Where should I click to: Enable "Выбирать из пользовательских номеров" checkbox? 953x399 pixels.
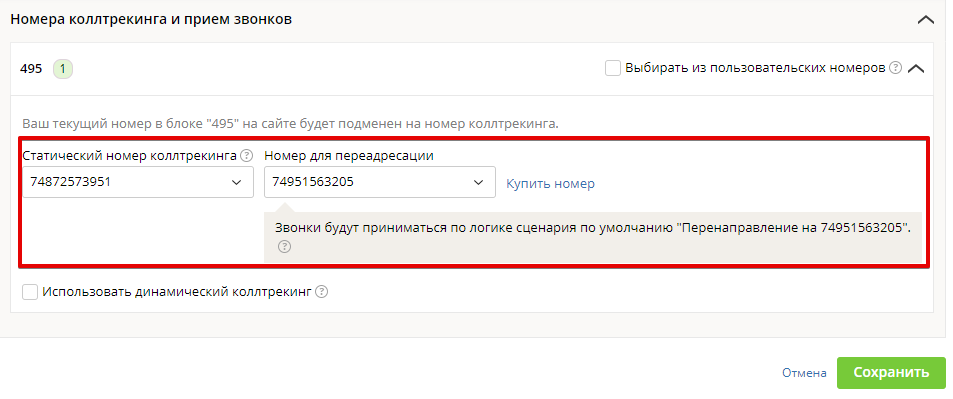(x=613, y=68)
